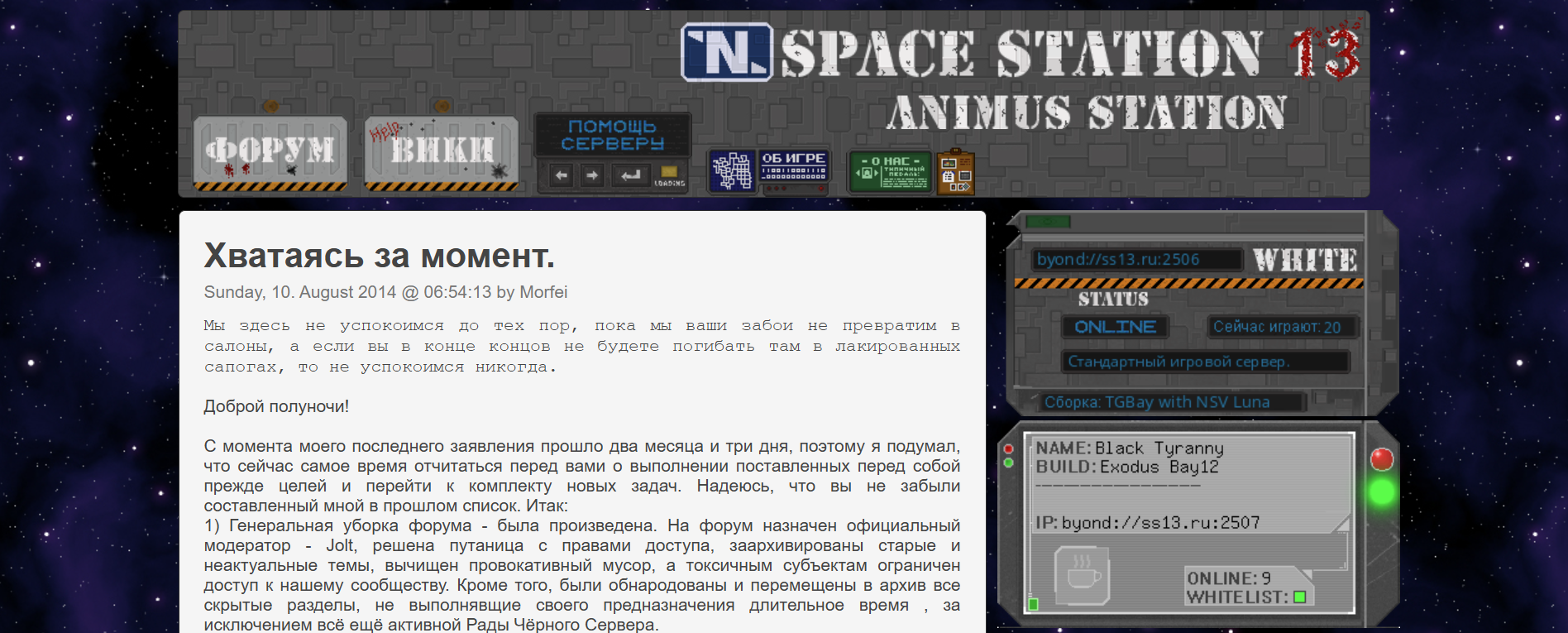Open the ПОМОЩЬ СЕРВЕРУ panel

(x=612, y=135)
